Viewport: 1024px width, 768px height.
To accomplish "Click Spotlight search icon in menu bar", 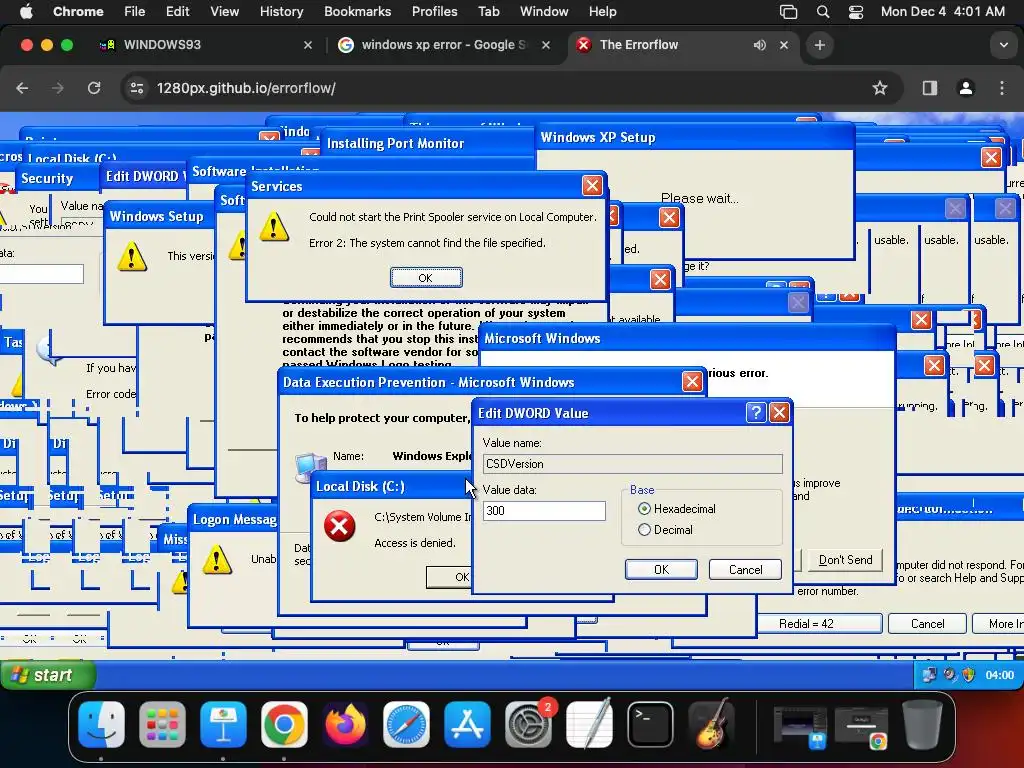I will coord(823,11).
